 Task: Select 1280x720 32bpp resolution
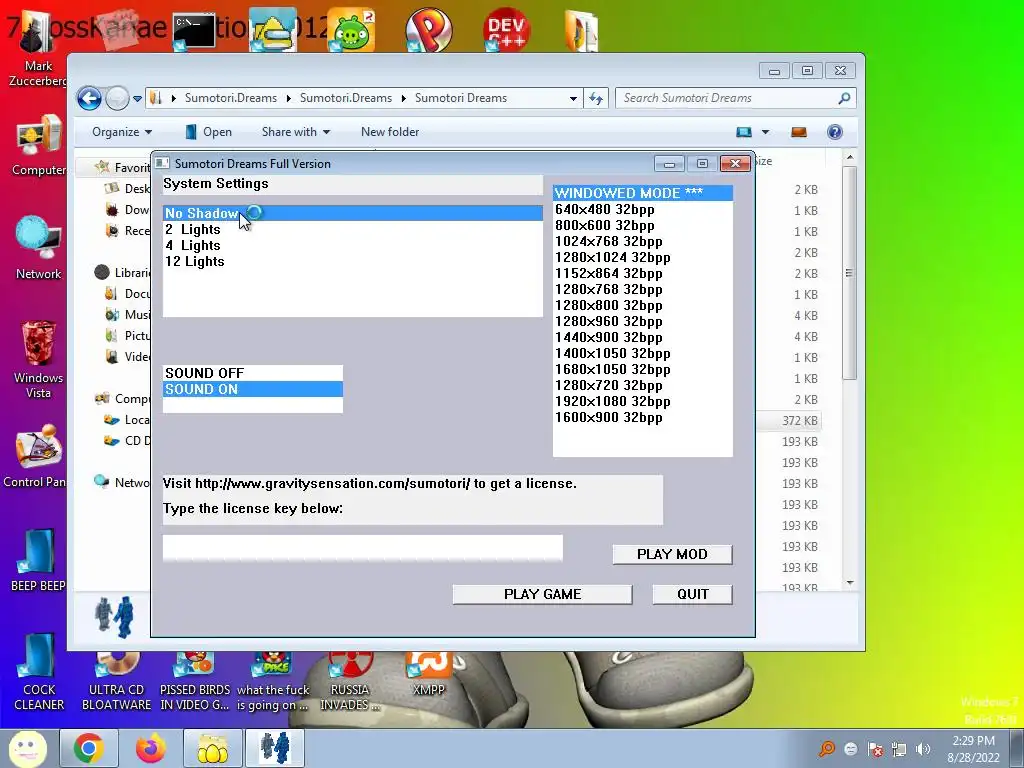click(643, 385)
